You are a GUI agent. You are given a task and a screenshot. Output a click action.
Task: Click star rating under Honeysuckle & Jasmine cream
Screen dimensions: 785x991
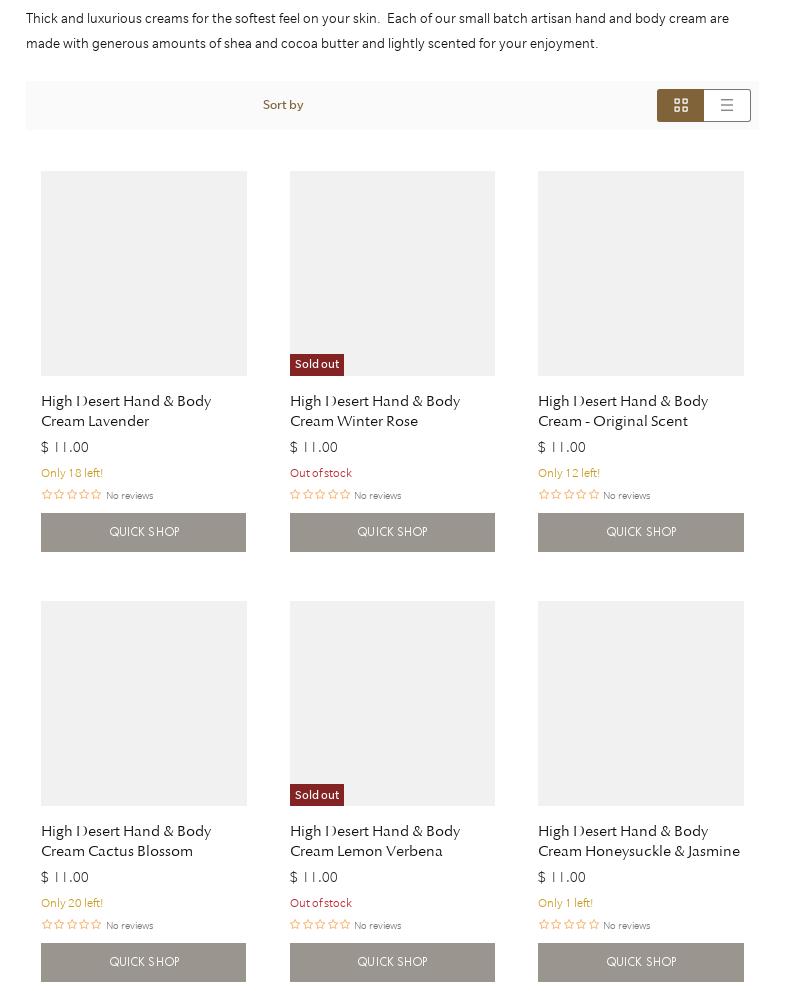(x=568, y=925)
